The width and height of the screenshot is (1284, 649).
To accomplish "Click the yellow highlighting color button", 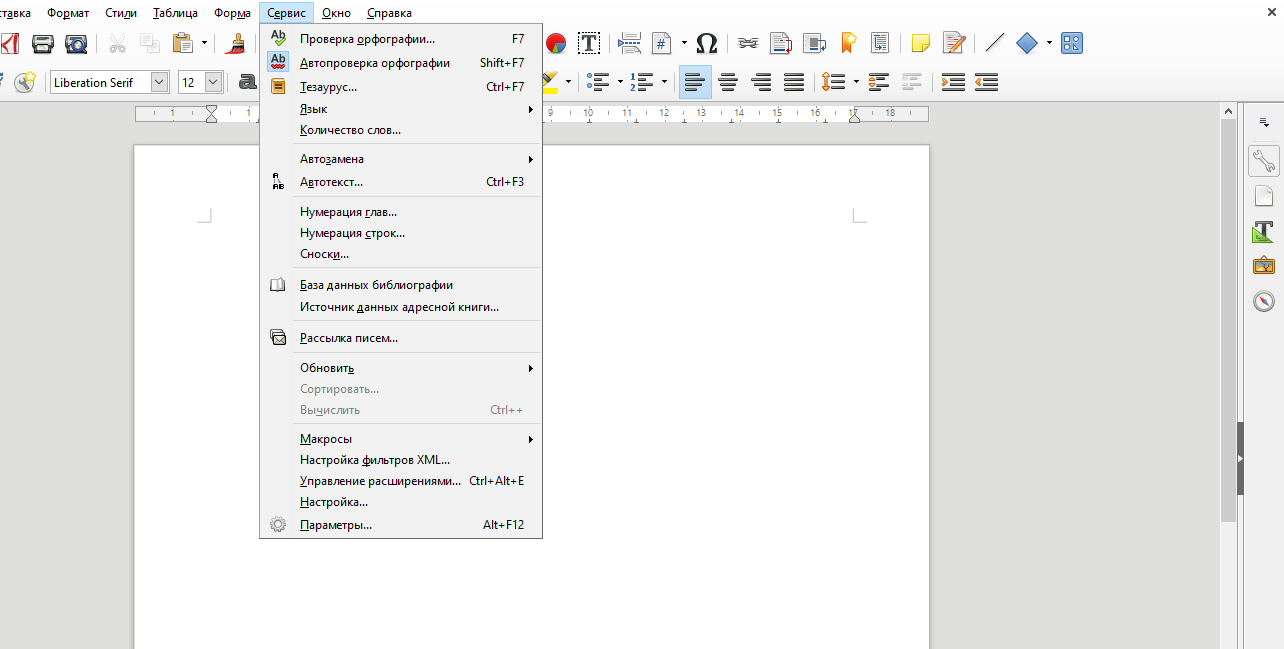I will 549,82.
